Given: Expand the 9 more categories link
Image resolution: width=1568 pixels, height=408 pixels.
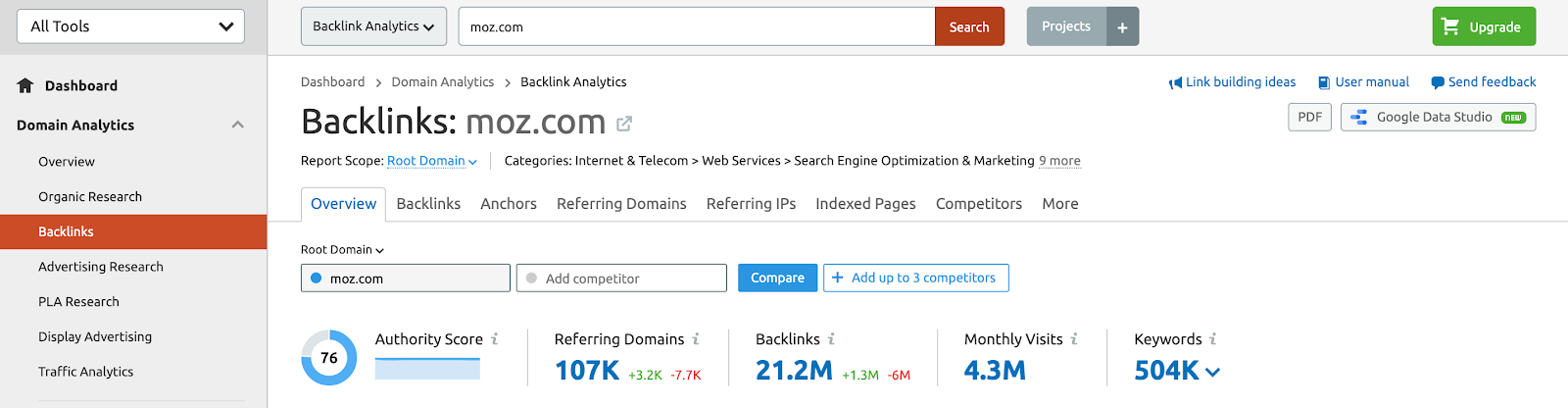Looking at the screenshot, I should pyautogui.click(x=1059, y=161).
